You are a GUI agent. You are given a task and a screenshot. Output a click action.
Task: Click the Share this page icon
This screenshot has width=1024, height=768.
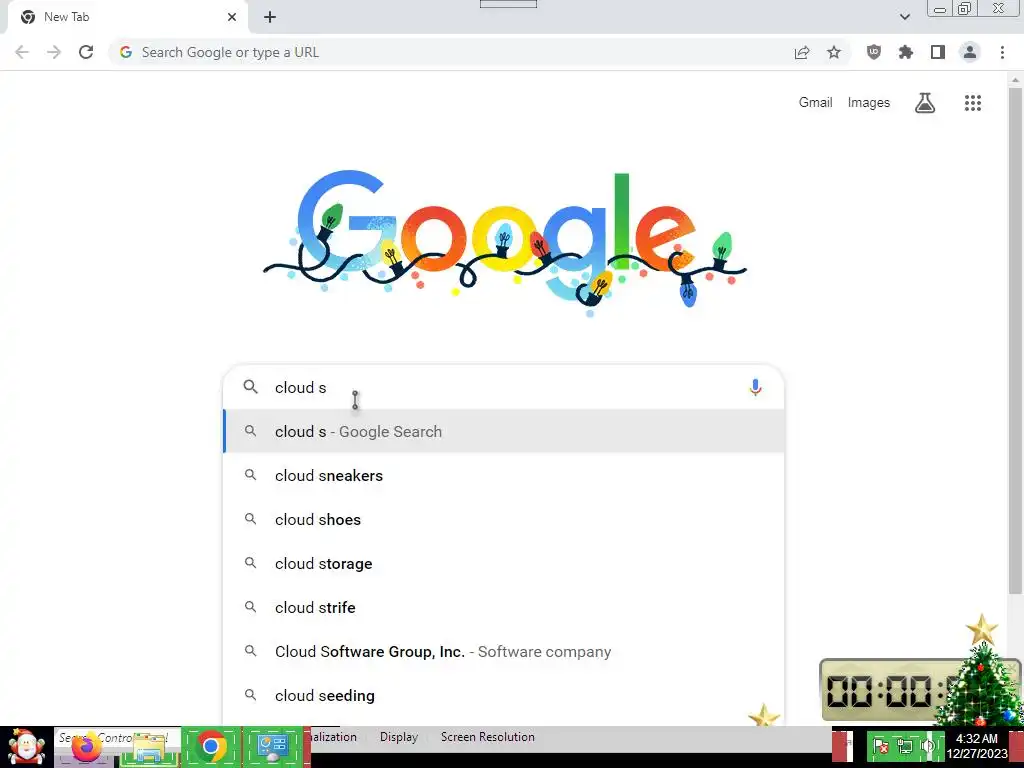tap(802, 53)
